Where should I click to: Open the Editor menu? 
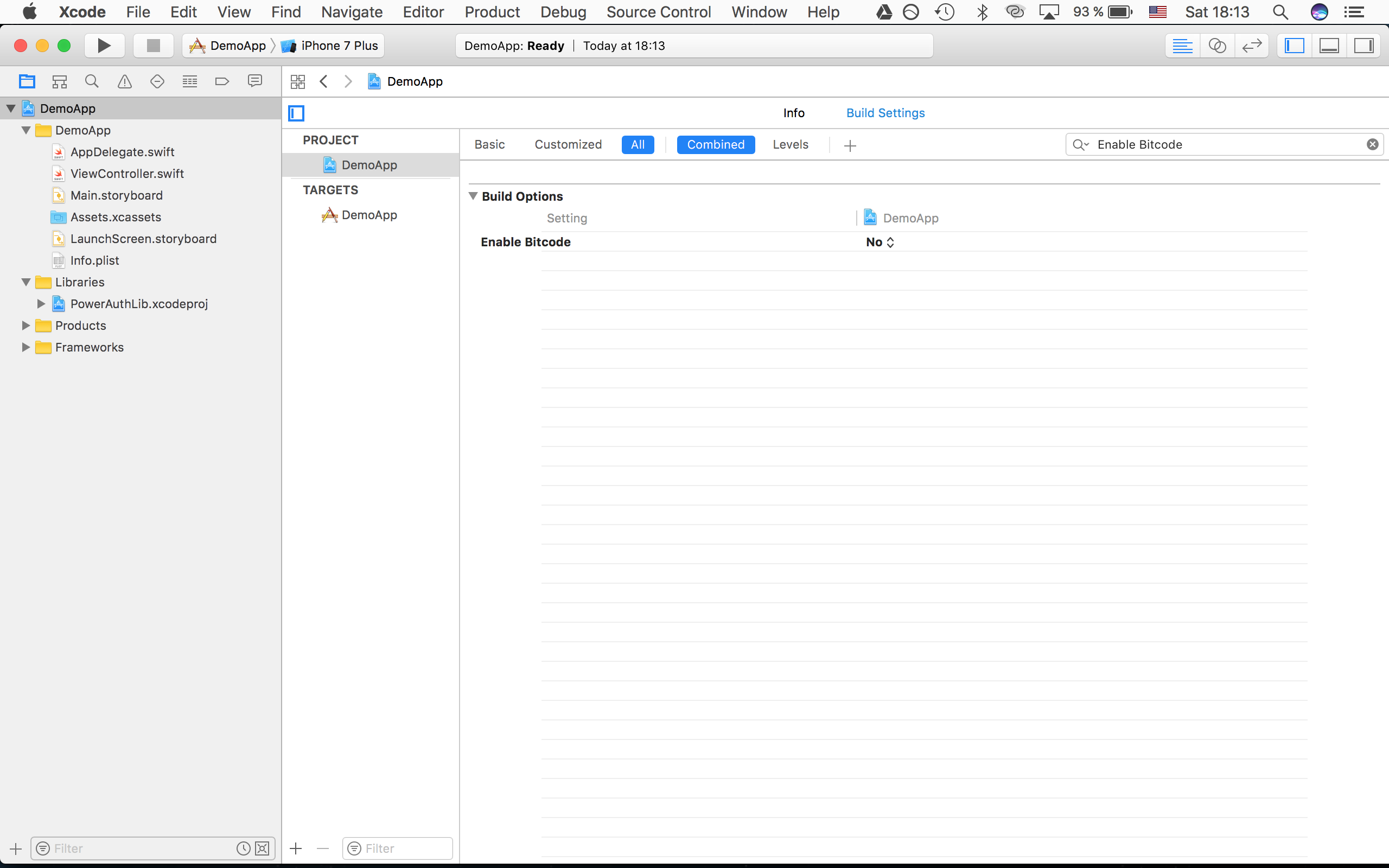click(x=423, y=12)
